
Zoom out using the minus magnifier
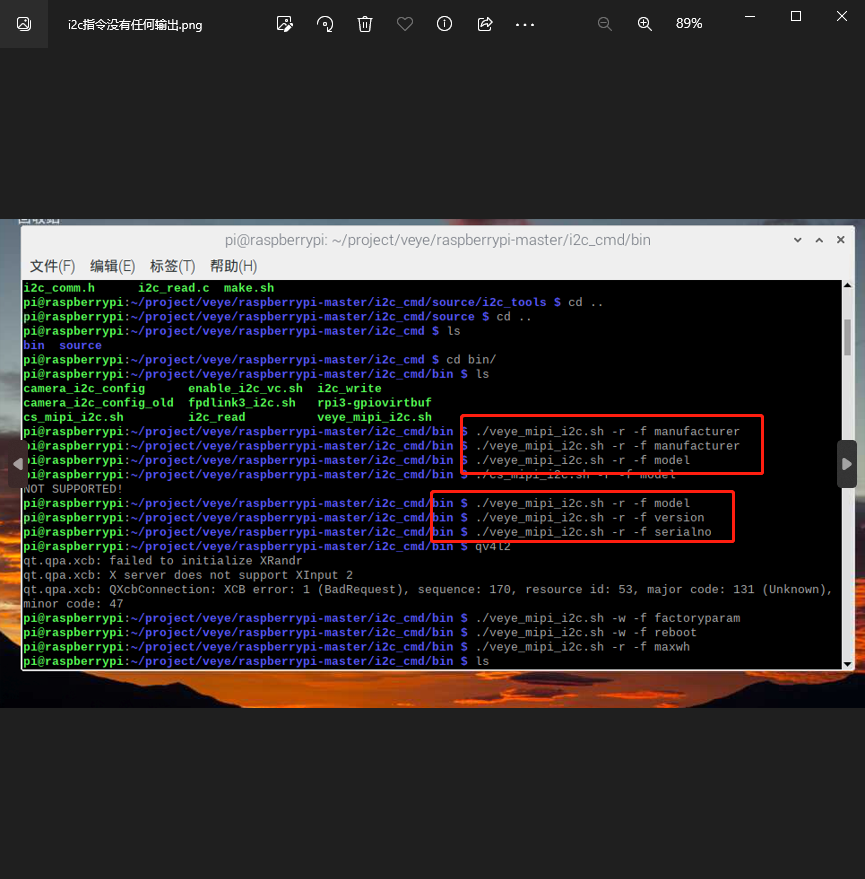click(604, 24)
